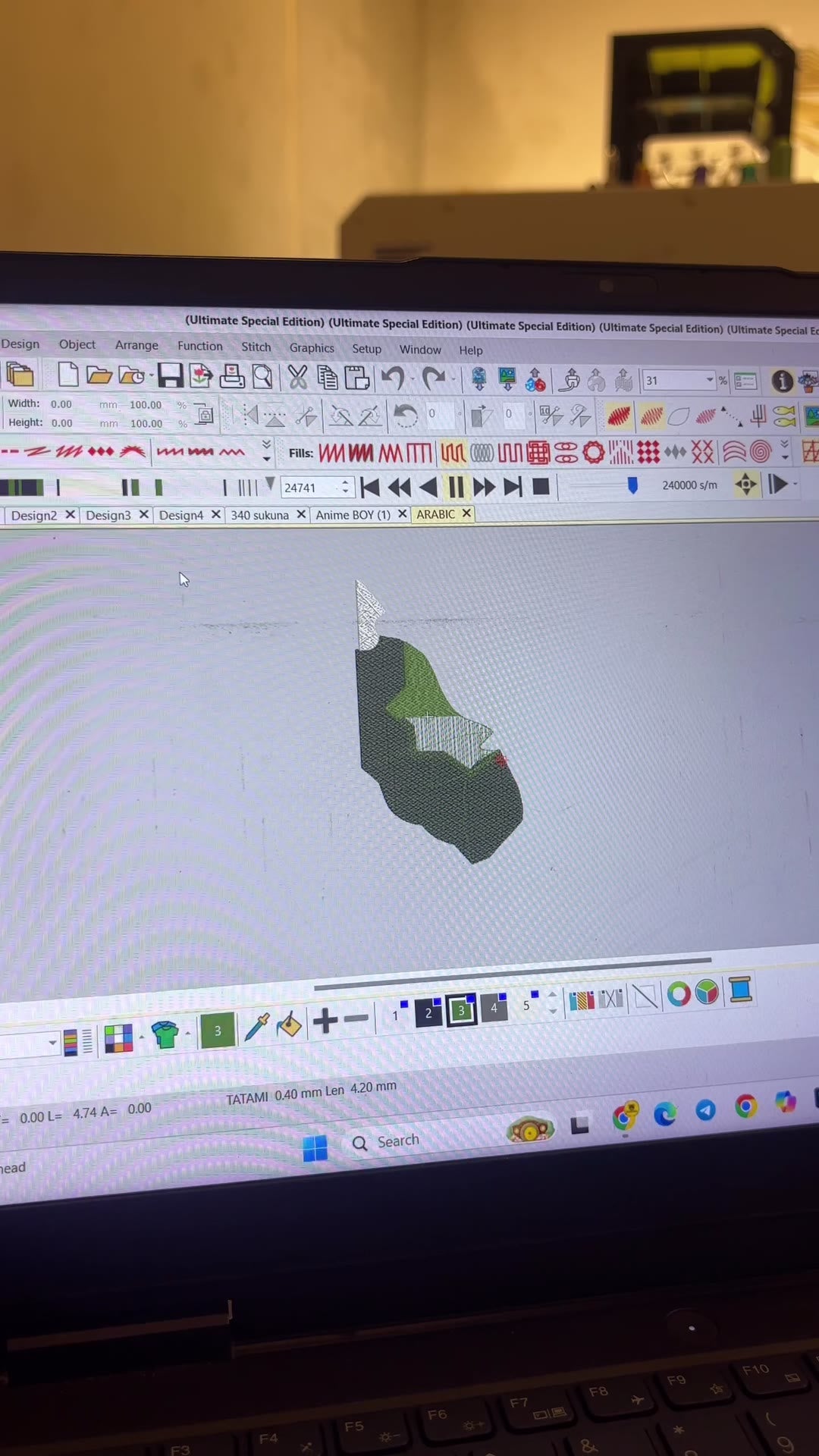Open the Object menu
The width and height of the screenshot is (819, 1456).
pos(77,344)
